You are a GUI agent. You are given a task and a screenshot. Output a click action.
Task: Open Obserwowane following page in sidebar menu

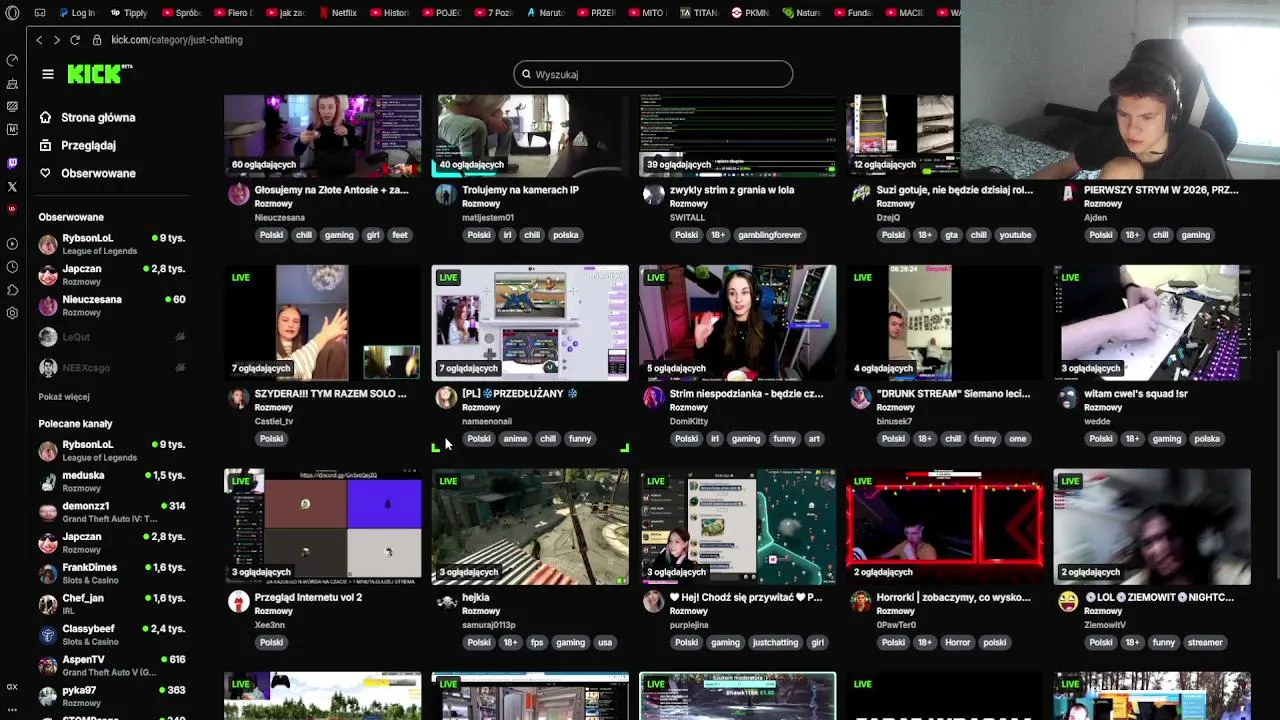click(x=98, y=173)
